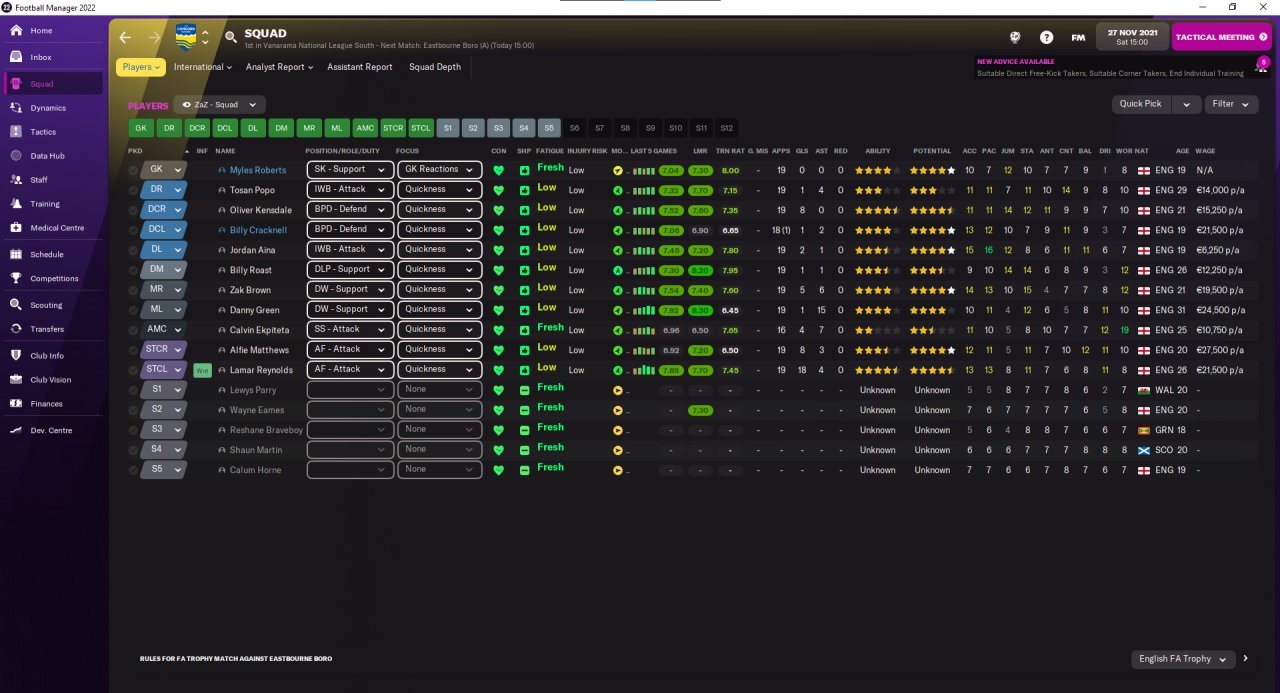
Task: Click the club badge crest
Action: 186,37
